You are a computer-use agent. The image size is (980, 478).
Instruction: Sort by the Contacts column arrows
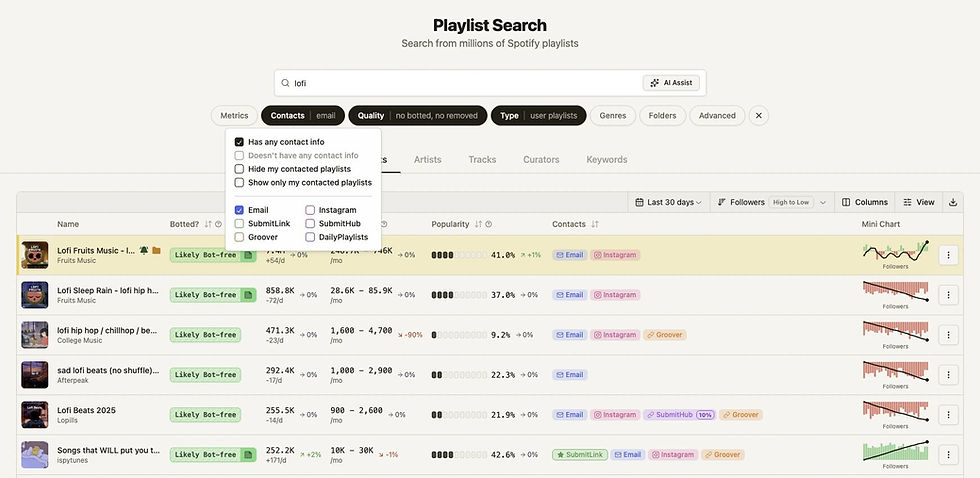click(594, 224)
